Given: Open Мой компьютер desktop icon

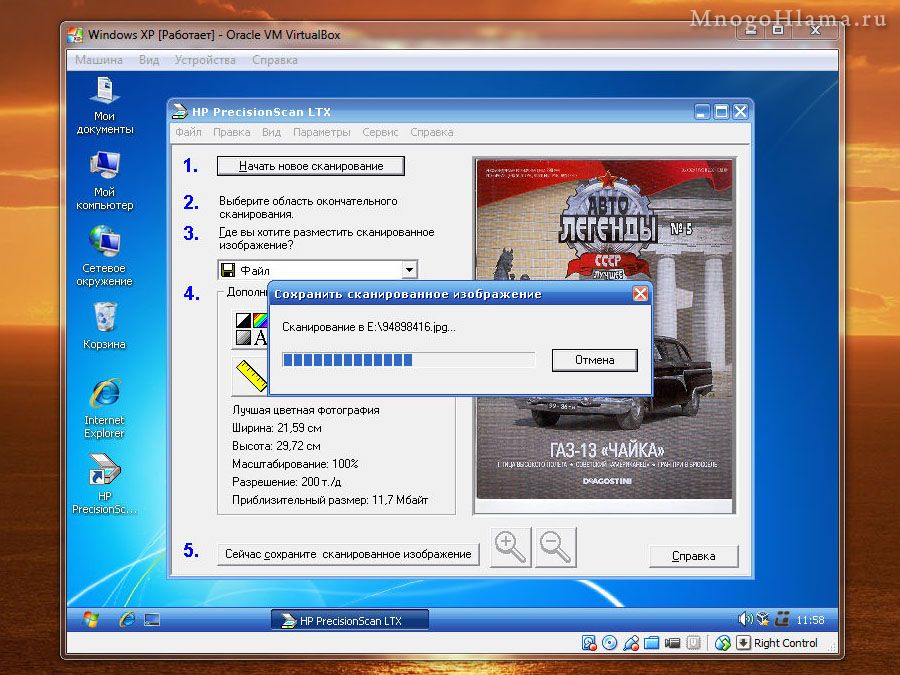Looking at the screenshot, I should pos(104,181).
